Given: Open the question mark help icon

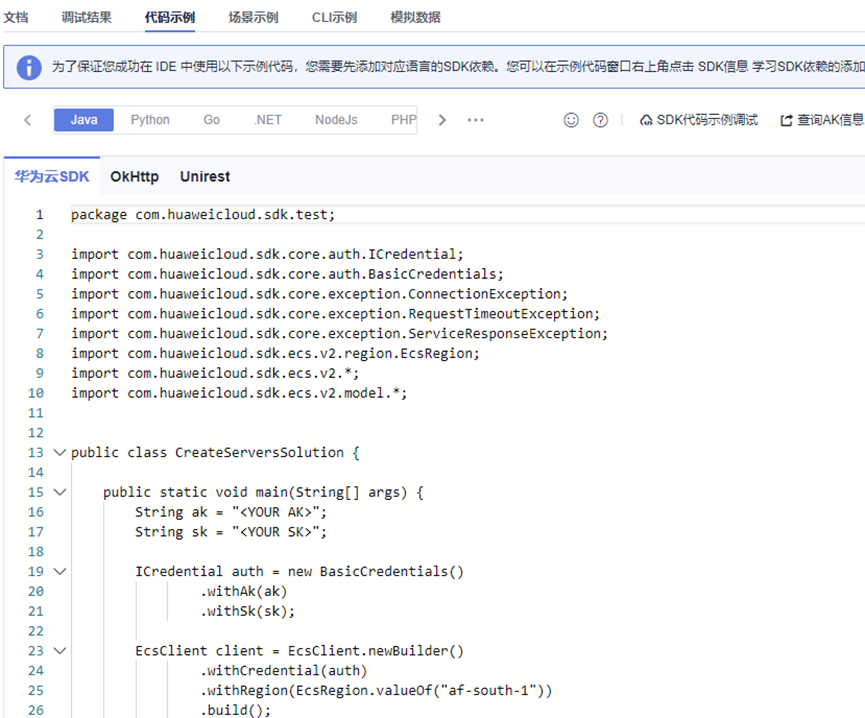Looking at the screenshot, I should pyautogui.click(x=600, y=120).
